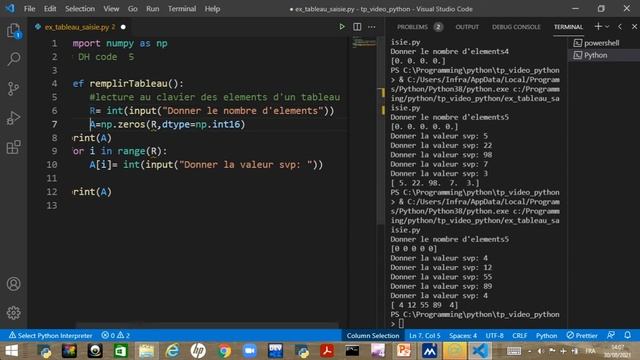Open the HP app from taskbar
The width and height of the screenshot is (640, 360).
click(x=198, y=351)
